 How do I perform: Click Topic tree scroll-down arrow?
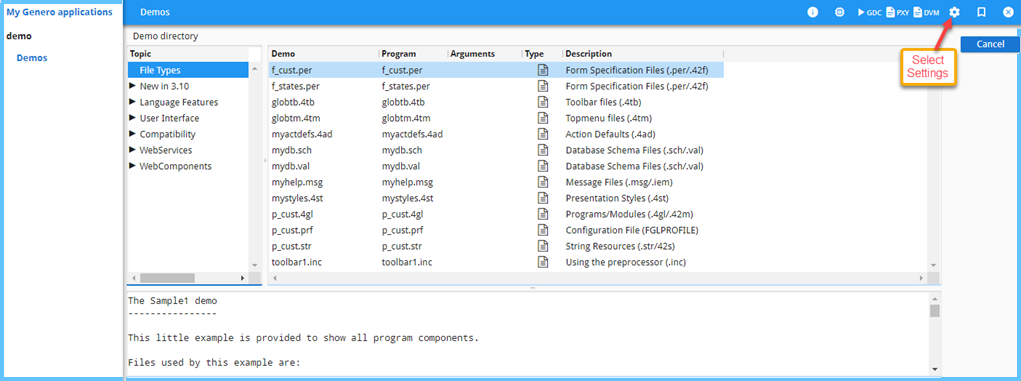pos(255,265)
